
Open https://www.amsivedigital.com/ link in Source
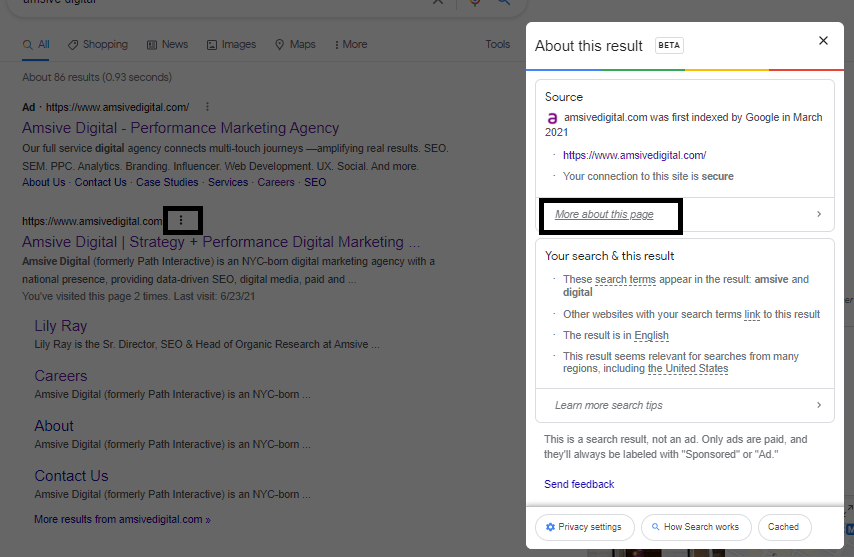click(x=635, y=155)
